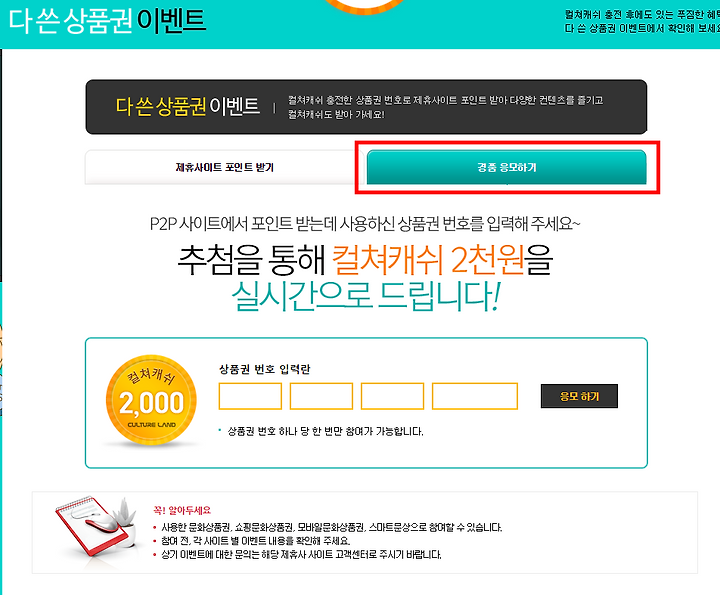Open the 제휴사이트 포인트 받기 tab

[224, 167]
